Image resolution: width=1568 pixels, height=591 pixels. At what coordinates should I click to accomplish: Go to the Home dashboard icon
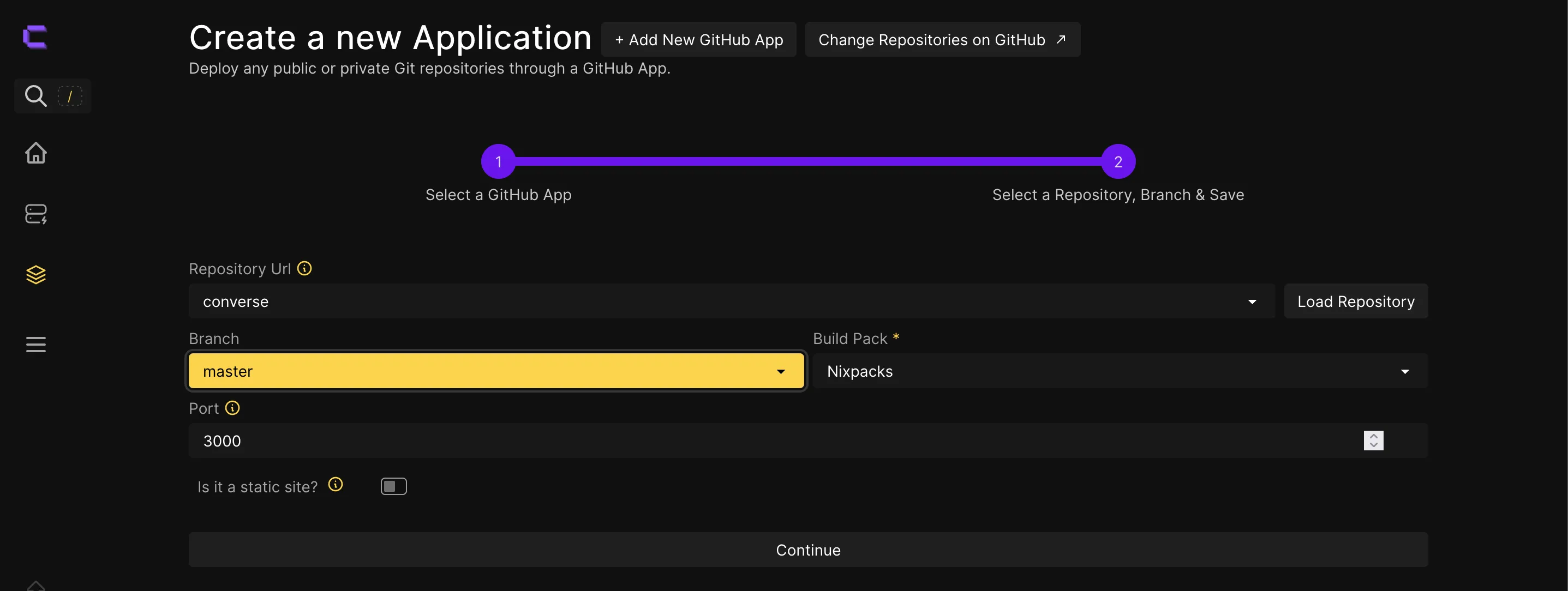coord(36,153)
